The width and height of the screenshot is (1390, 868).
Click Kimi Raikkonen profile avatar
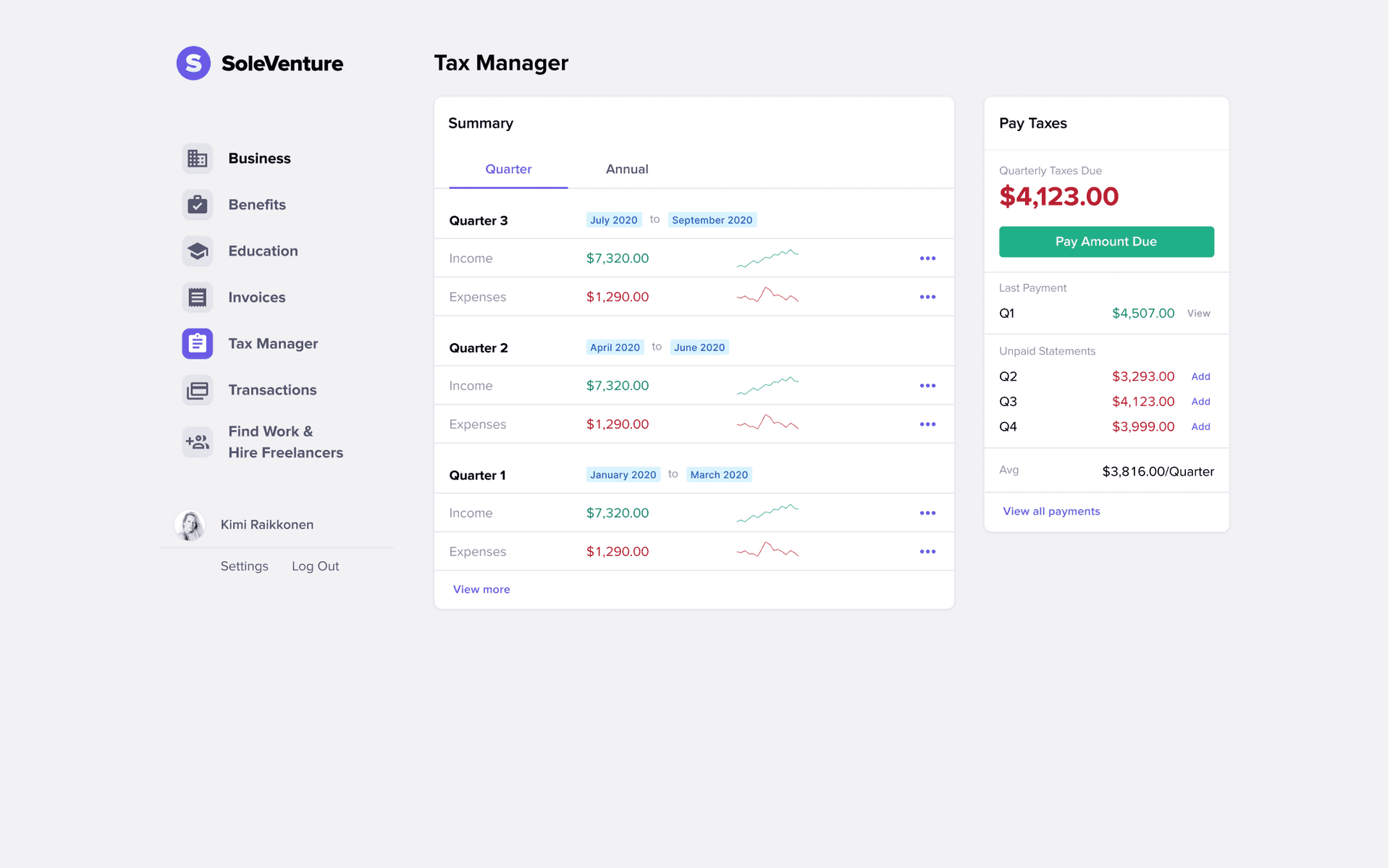(190, 525)
